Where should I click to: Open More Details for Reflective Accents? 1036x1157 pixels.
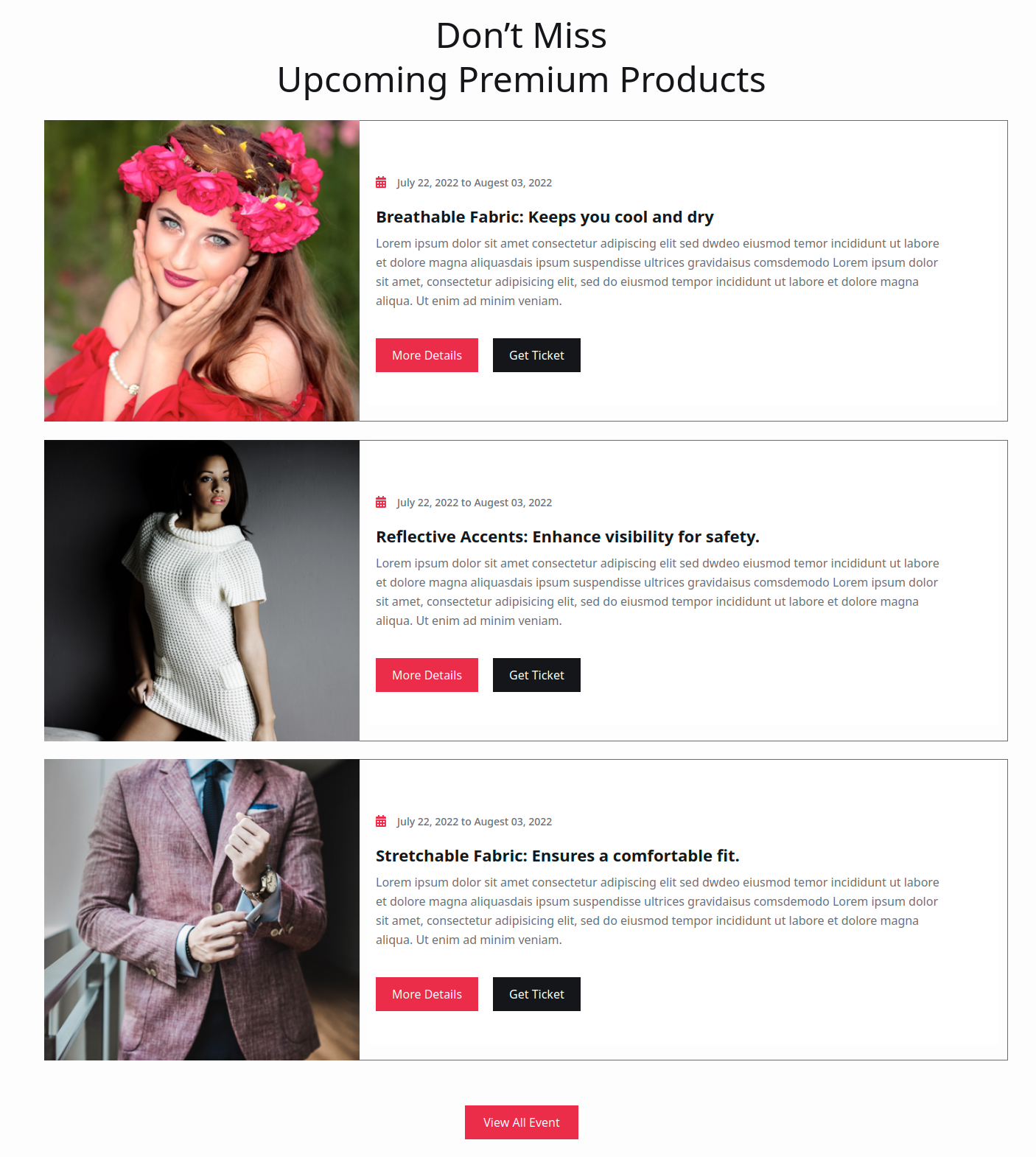pyautogui.click(x=427, y=675)
